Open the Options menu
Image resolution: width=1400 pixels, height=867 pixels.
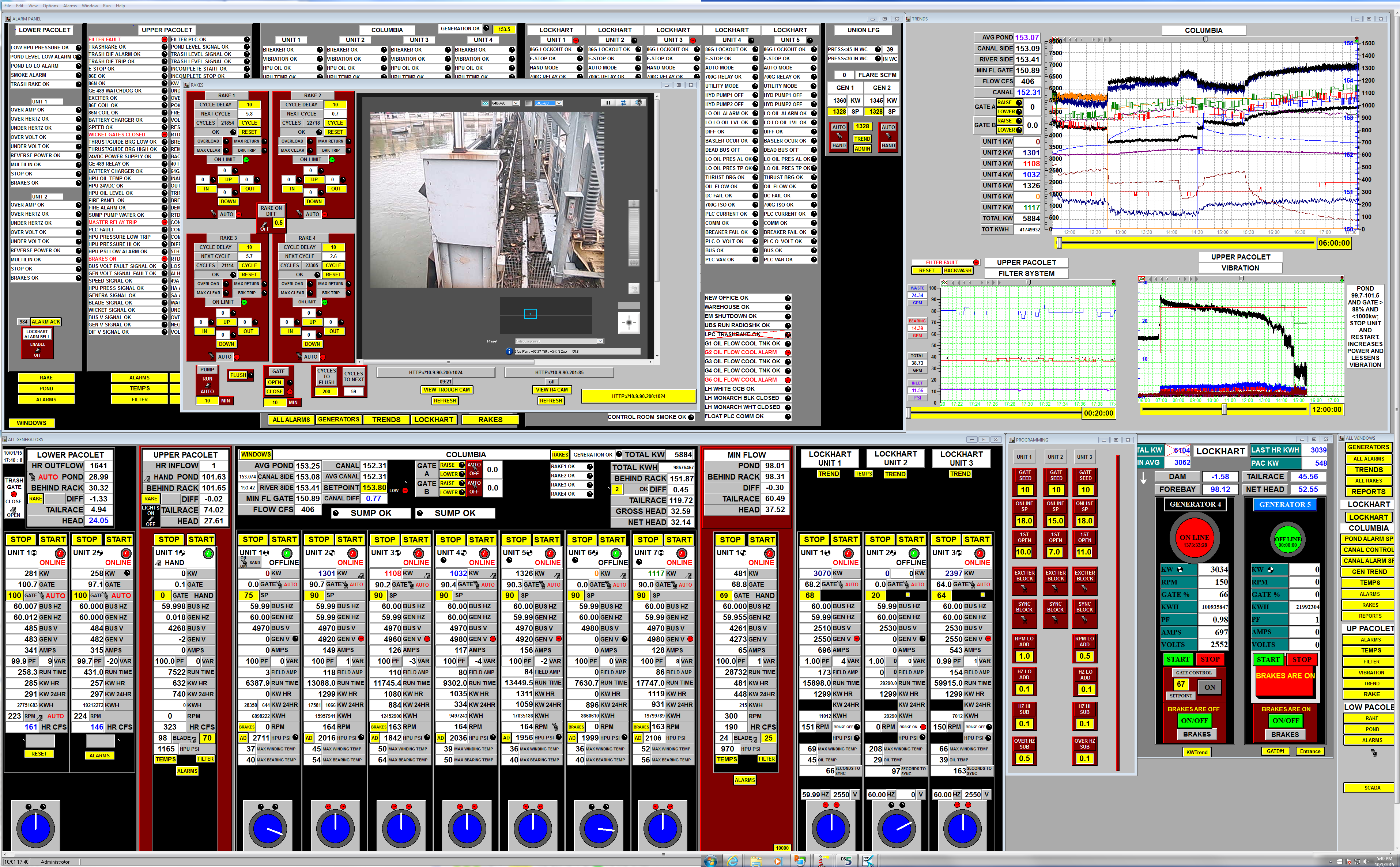[50, 6]
